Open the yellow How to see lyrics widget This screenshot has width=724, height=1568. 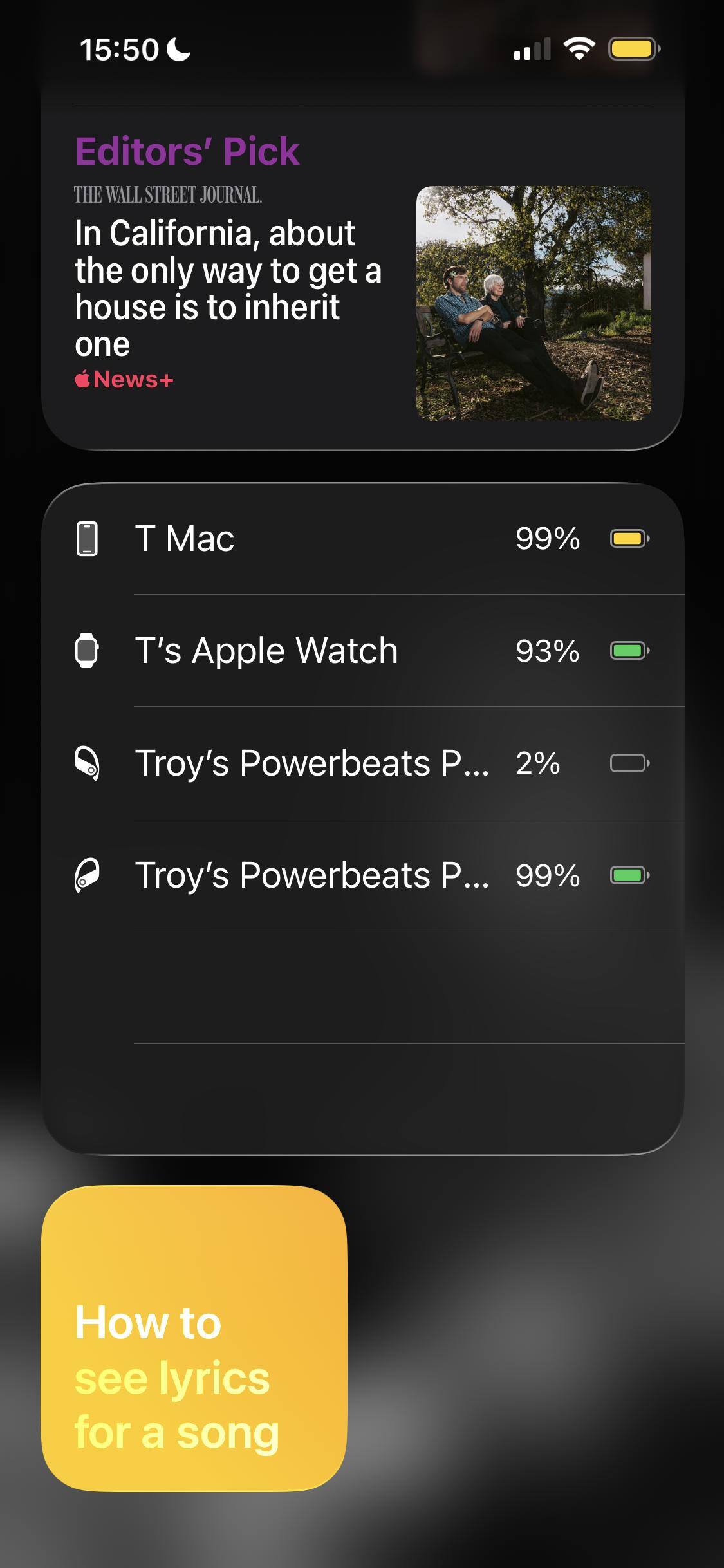194,1338
